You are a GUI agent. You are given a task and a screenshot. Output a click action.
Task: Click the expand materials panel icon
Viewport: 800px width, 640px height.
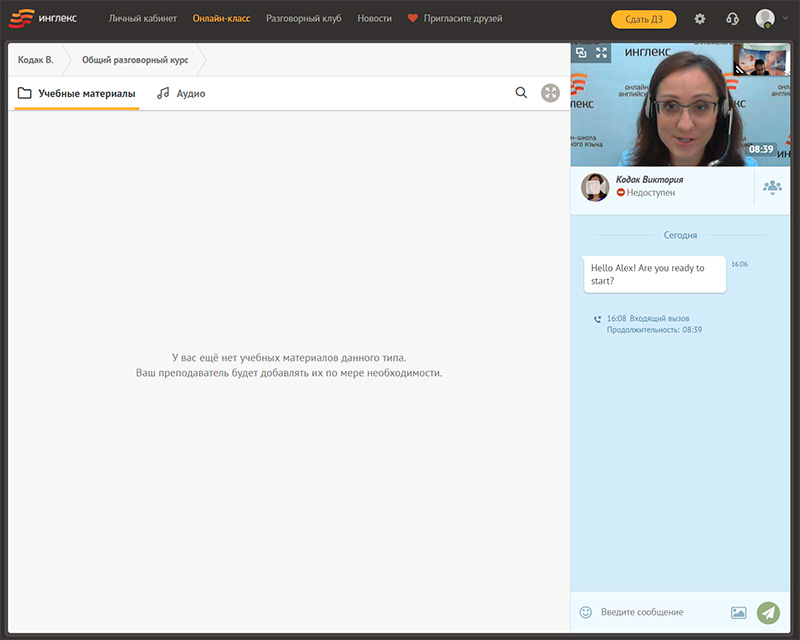[550, 93]
